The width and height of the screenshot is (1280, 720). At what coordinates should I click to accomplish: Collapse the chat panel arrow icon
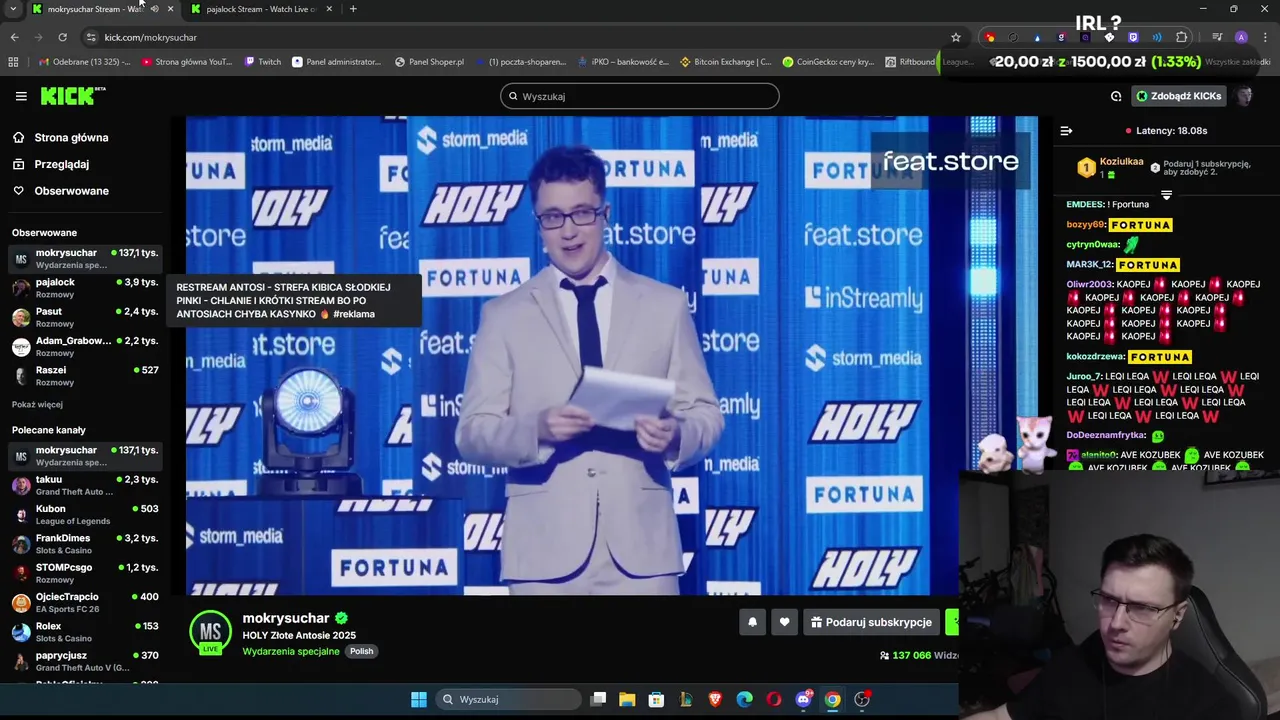(x=1066, y=130)
